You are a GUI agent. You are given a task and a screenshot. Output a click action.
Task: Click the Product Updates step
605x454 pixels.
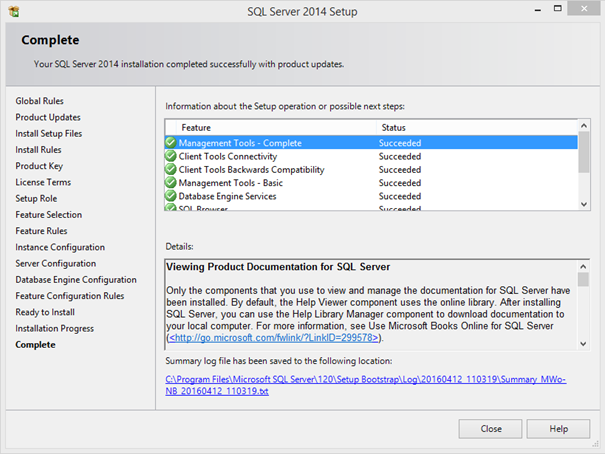(48, 117)
